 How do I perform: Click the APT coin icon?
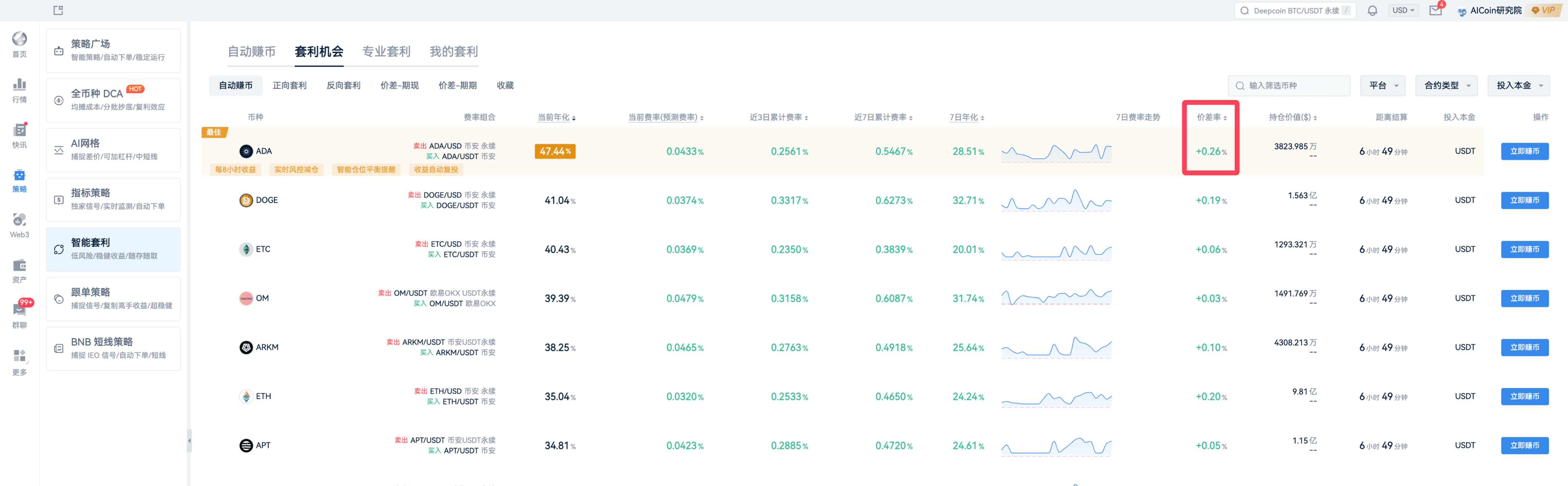[x=246, y=445]
